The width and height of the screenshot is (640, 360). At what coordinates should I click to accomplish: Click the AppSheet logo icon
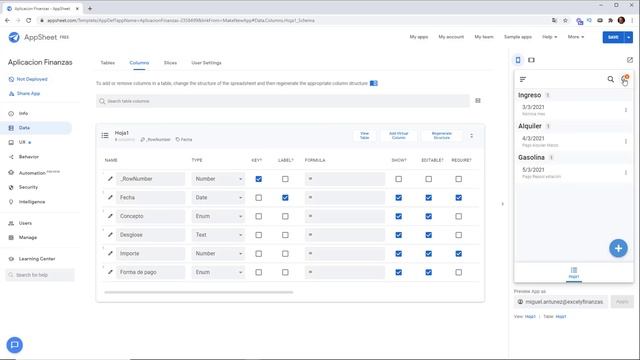(x=14, y=37)
